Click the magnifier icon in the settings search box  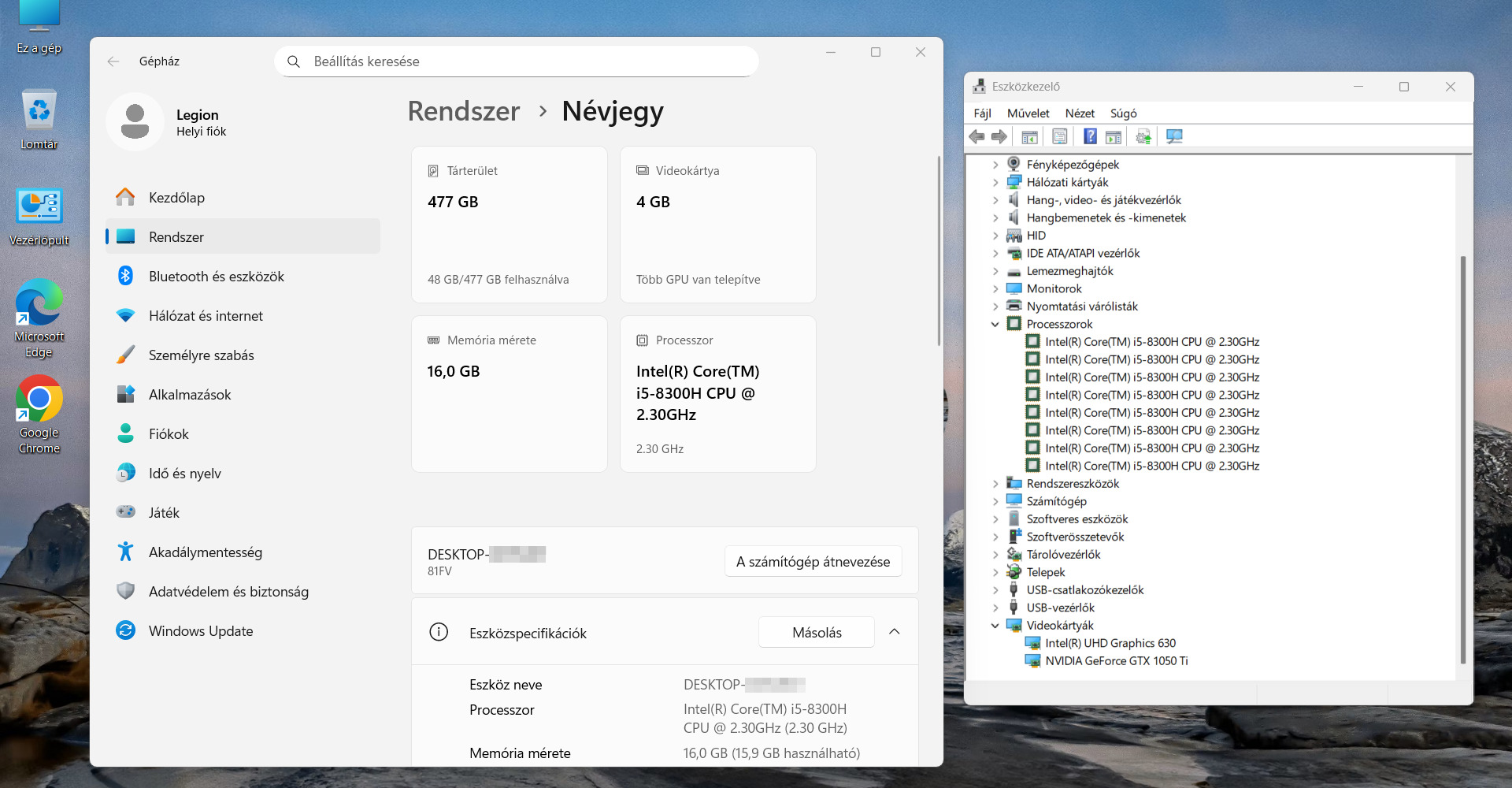click(x=294, y=61)
